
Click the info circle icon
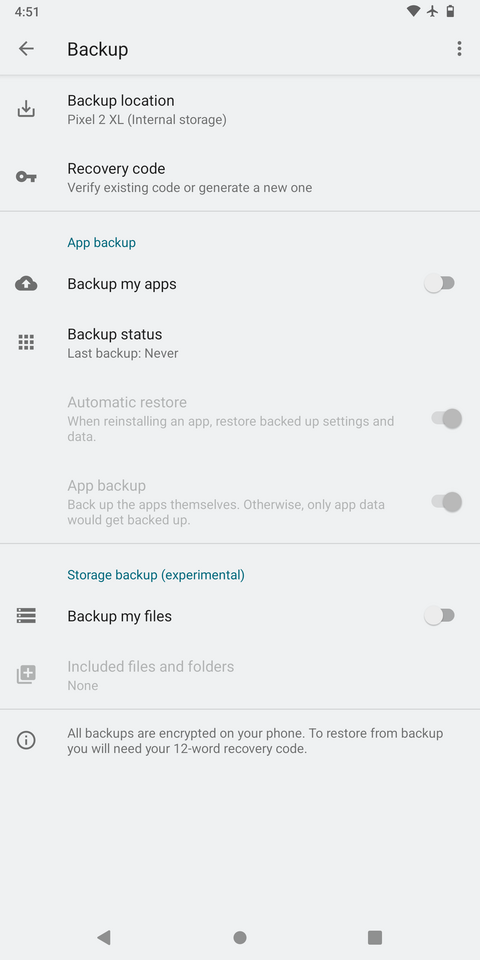26,740
